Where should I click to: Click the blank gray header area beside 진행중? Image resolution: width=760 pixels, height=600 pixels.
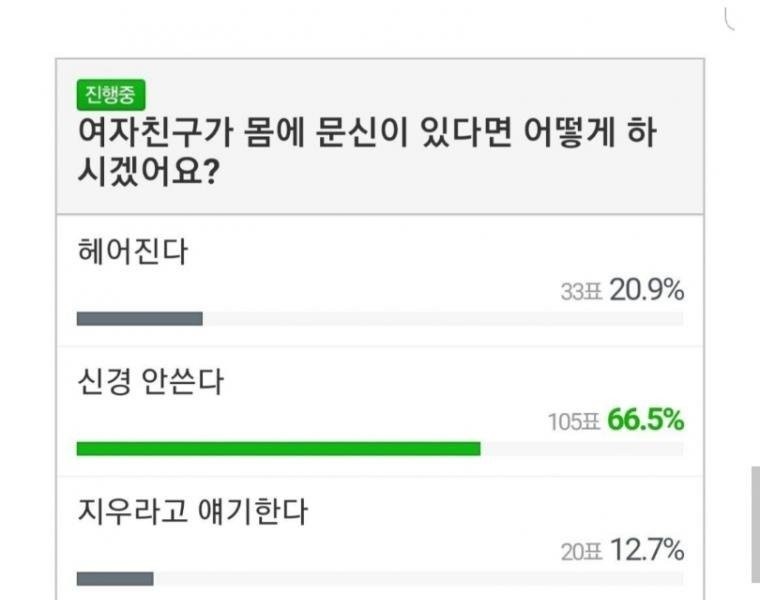pyautogui.click(x=420, y=94)
